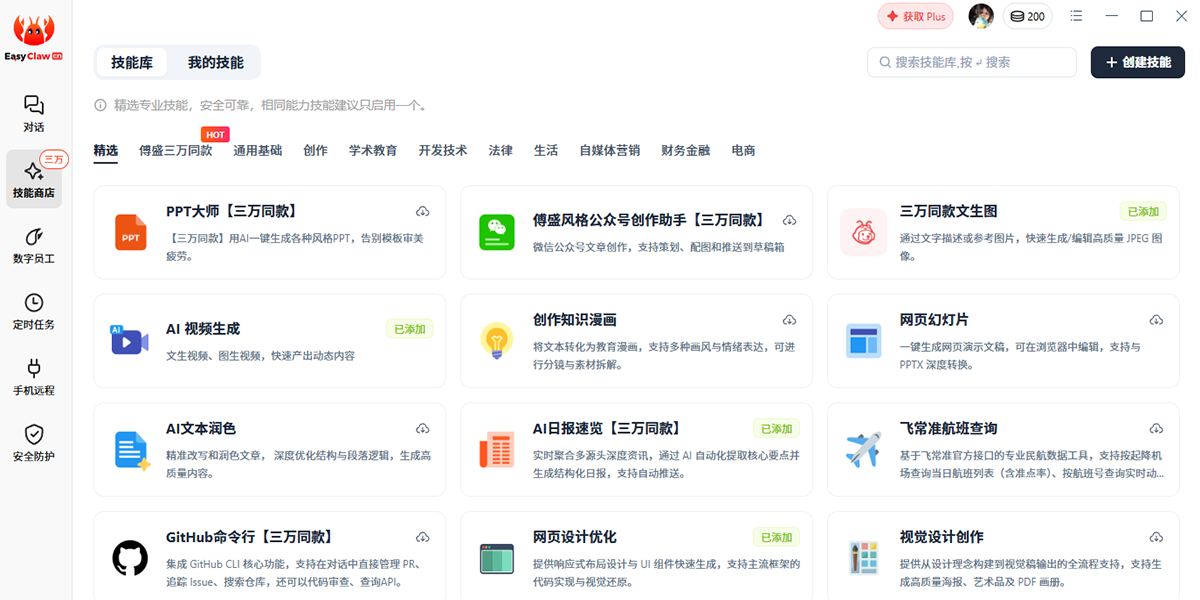Click the EasyClaw logo
1200x600 pixels.
pyautogui.click(x=35, y=38)
